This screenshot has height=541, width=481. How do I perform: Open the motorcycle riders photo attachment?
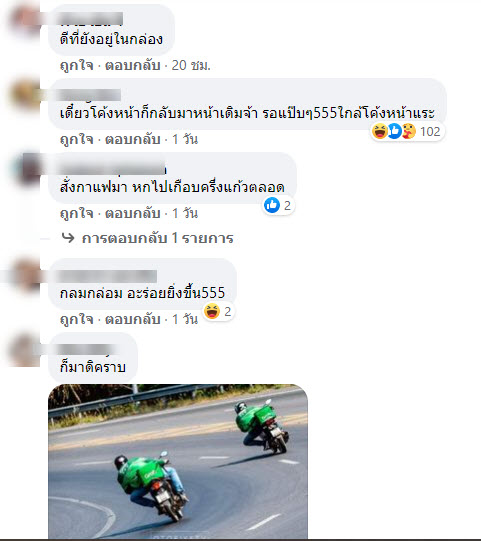[x=178, y=461]
